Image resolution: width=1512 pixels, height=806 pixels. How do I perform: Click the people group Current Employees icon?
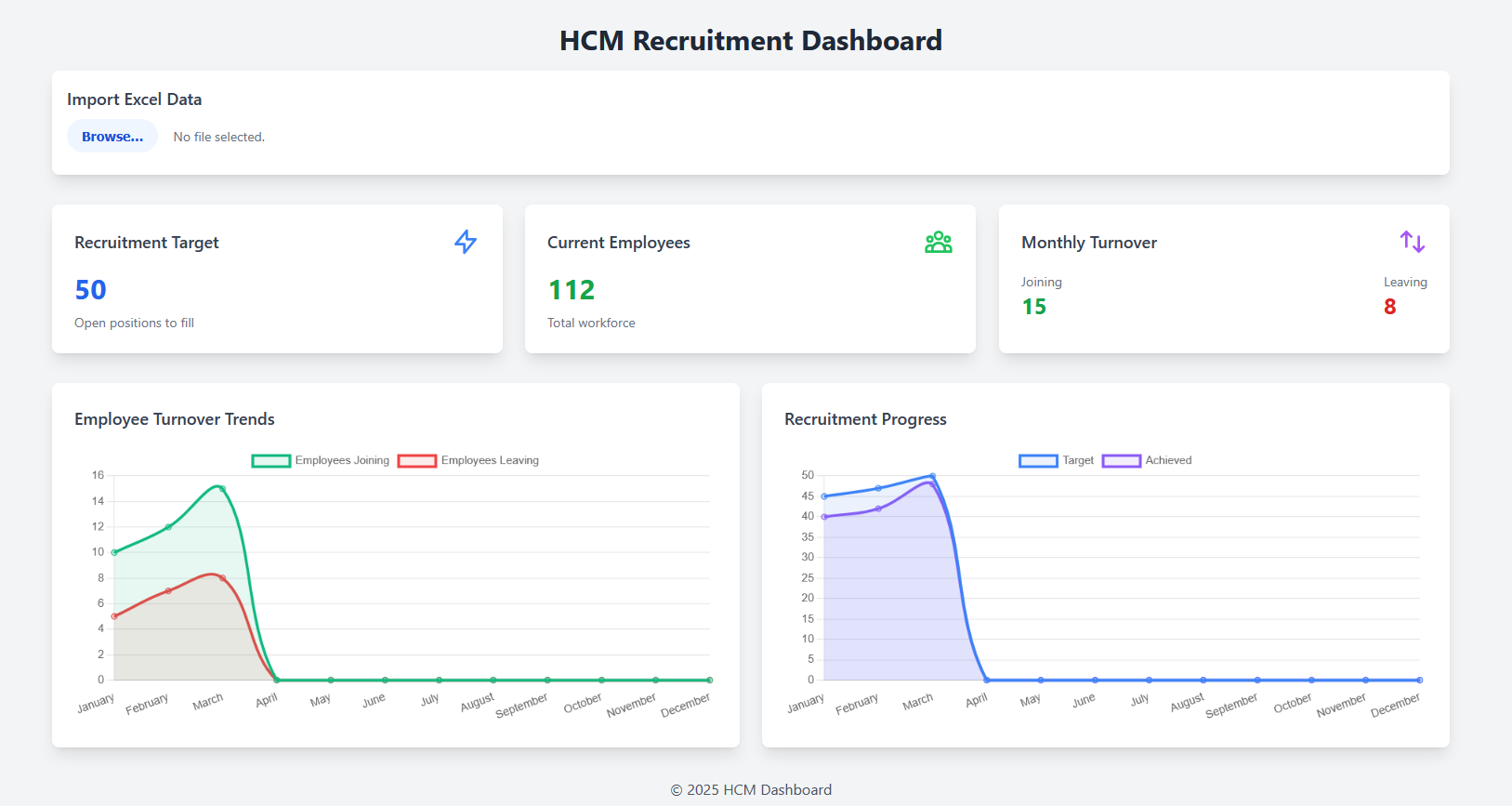[x=938, y=242]
